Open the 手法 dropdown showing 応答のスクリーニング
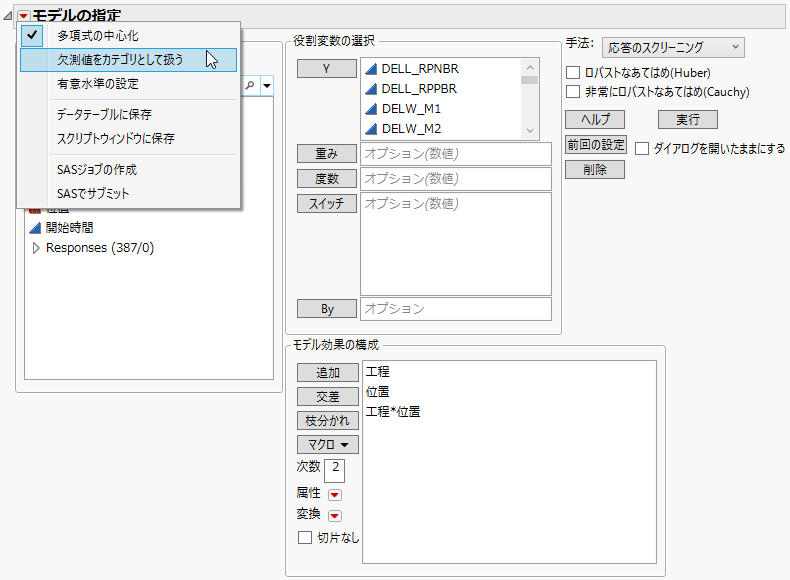The height and width of the screenshot is (580, 790). click(x=673, y=47)
